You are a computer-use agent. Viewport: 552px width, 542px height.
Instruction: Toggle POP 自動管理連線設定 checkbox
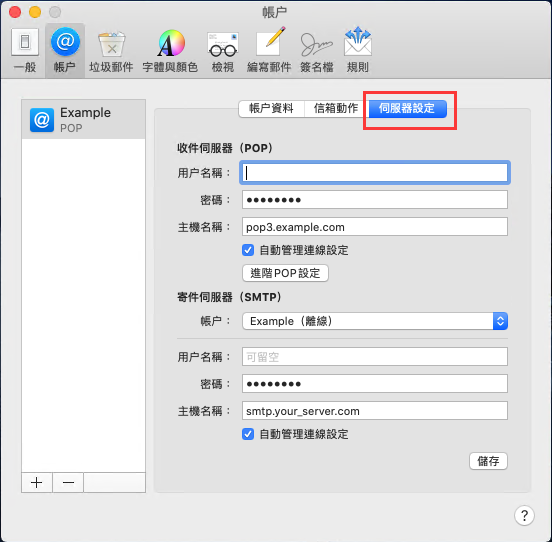coord(248,250)
